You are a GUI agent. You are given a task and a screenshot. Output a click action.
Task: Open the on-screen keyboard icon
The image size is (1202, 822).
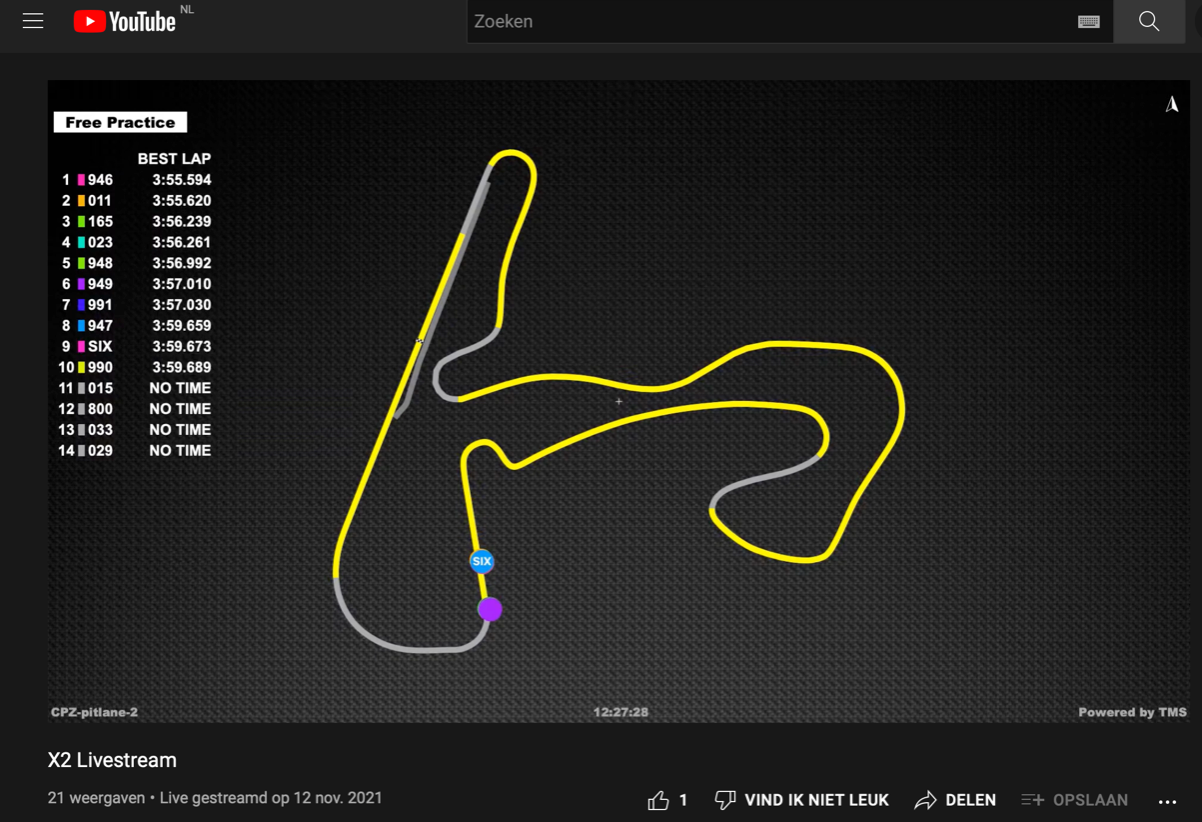pos(1089,22)
